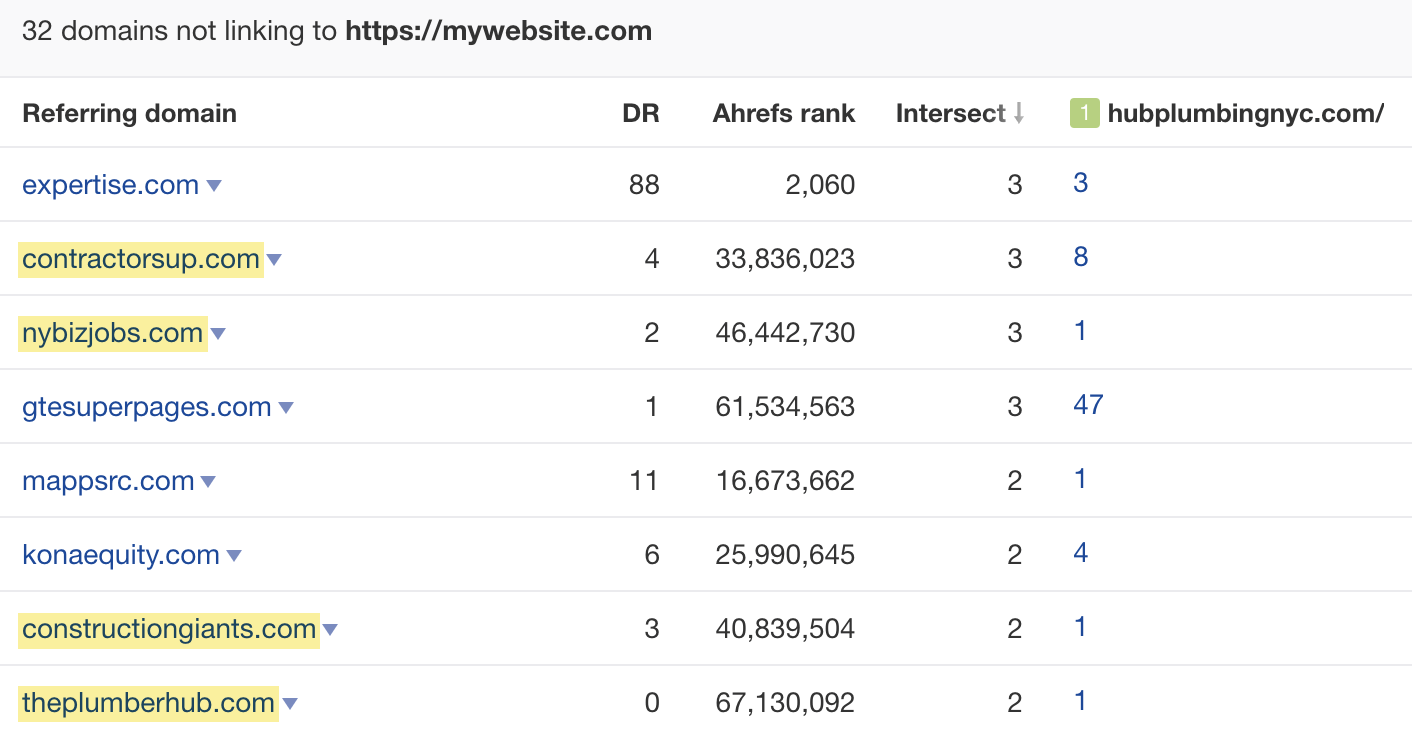
Task: Sort by the Ahrefs rank header
Action: (783, 113)
